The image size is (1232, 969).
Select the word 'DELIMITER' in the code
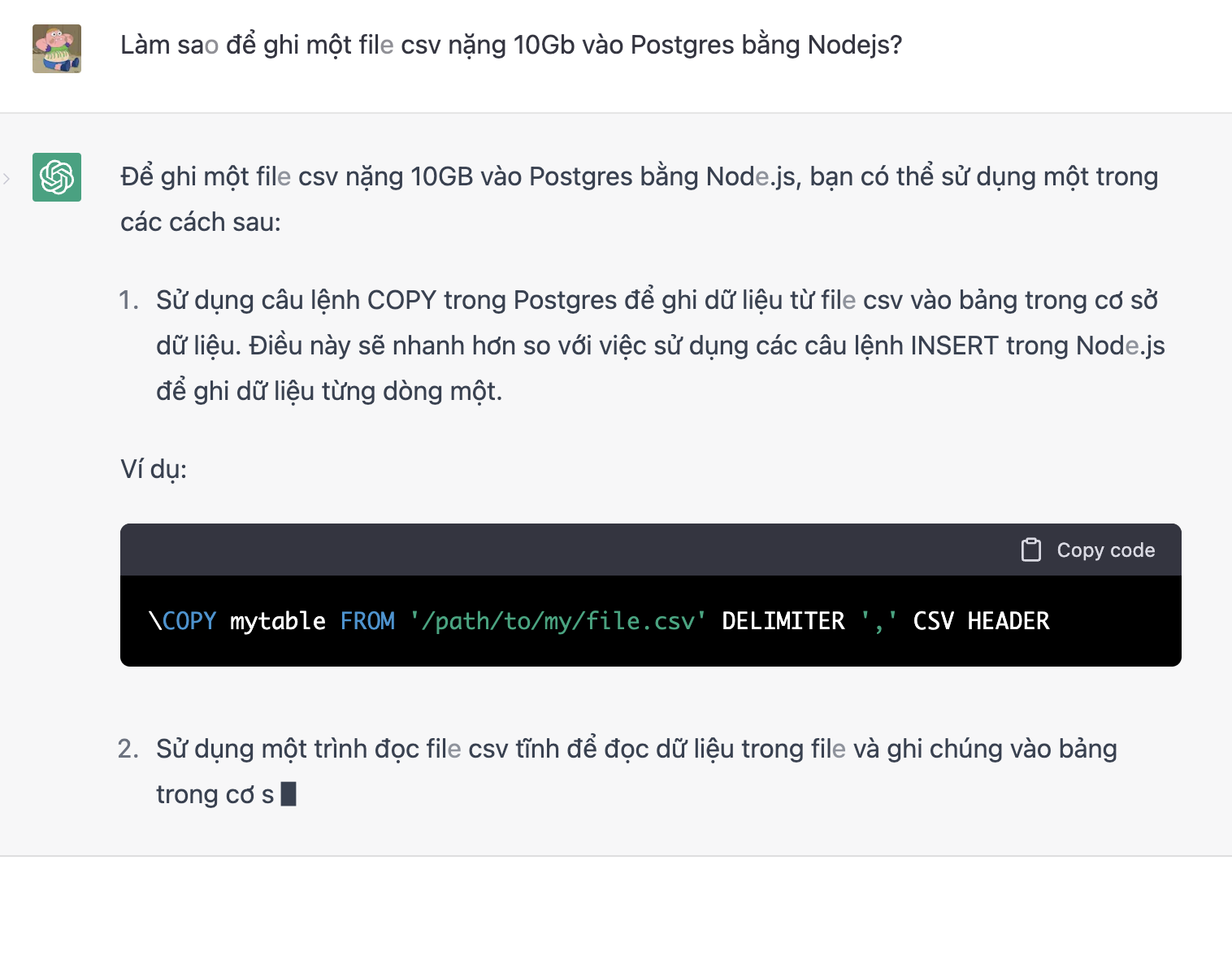pyautogui.click(x=784, y=620)
